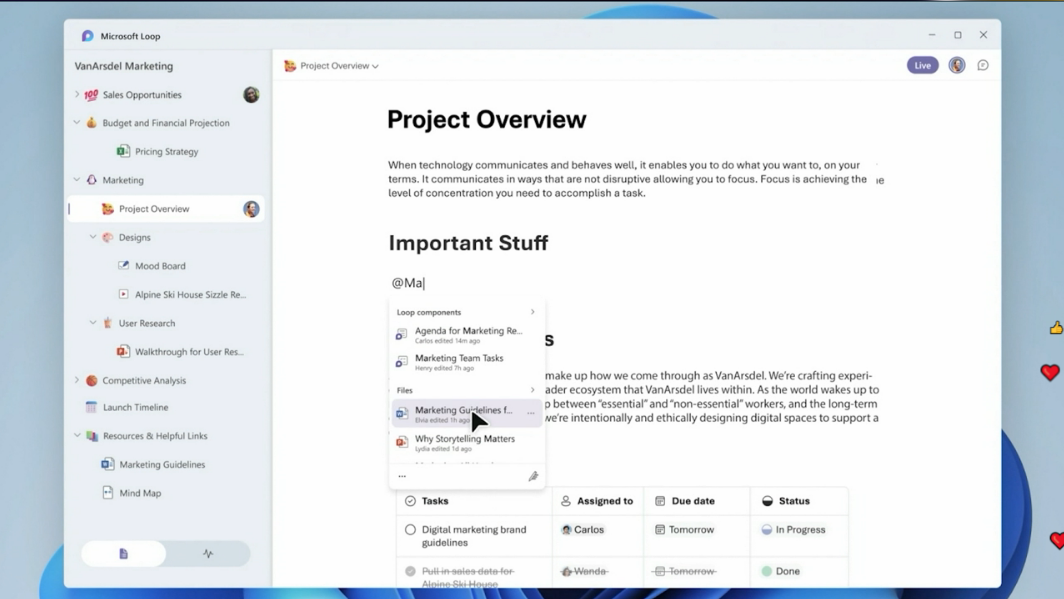This screenshot has height=599, width=1064.
Task: Click avatar beside Sales Opportunities
Action: pos(251,94)
